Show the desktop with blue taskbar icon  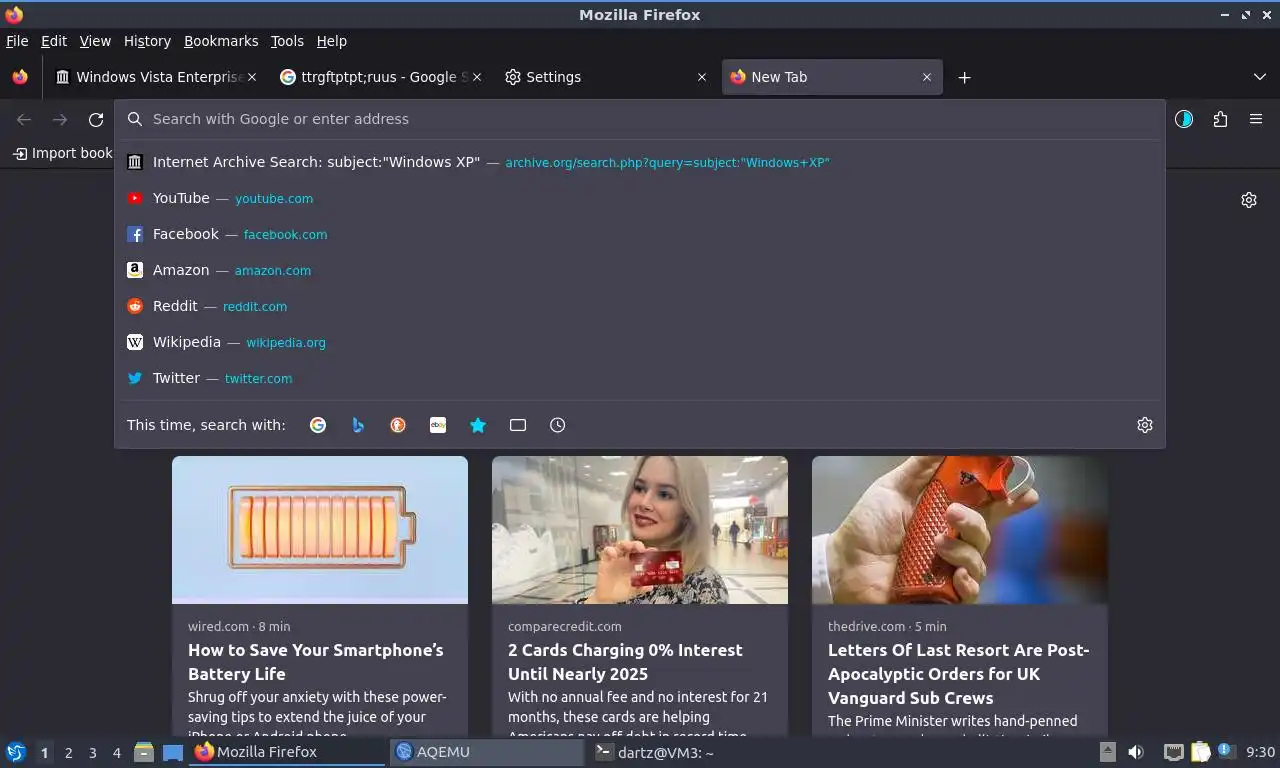(172, 752)
